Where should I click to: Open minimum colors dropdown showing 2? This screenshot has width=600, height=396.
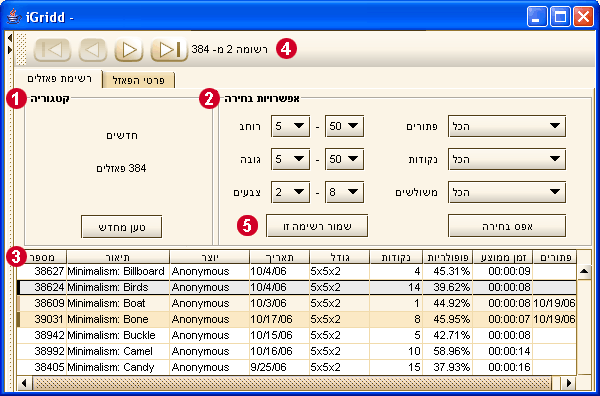[290, 192]
